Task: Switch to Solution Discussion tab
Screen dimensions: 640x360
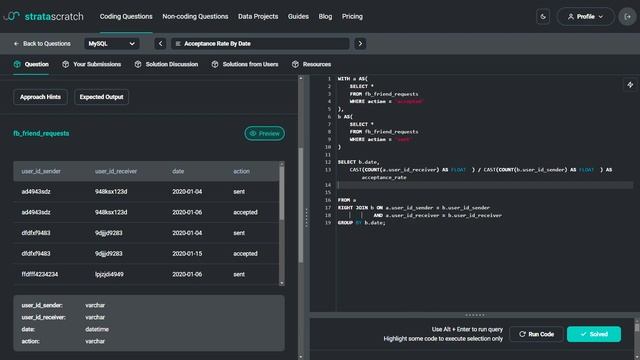Action: point(166,64)
